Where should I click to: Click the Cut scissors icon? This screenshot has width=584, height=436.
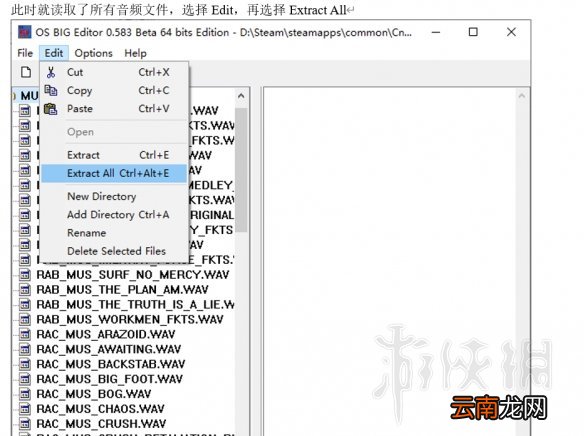[x=51, y=72]
